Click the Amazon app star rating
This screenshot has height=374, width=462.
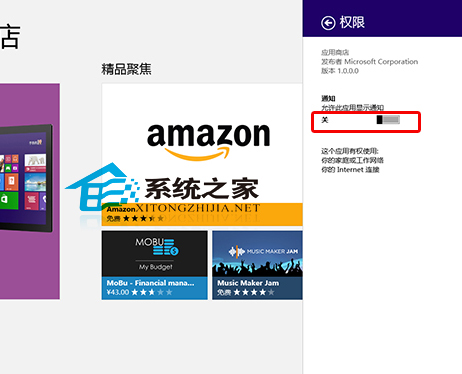tap(143, 219)
